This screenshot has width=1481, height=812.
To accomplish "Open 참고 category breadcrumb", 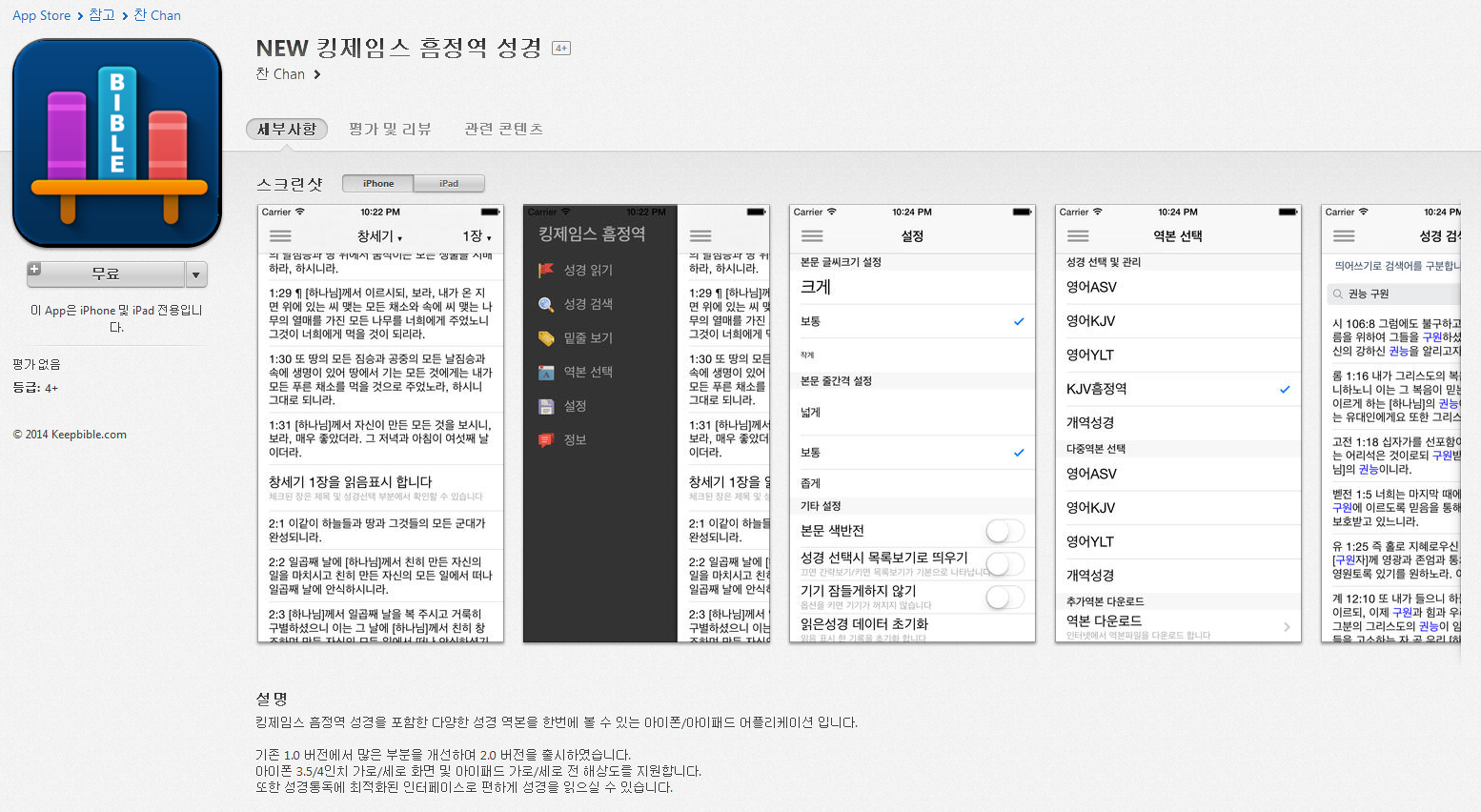I will click(x=102, y=15).
